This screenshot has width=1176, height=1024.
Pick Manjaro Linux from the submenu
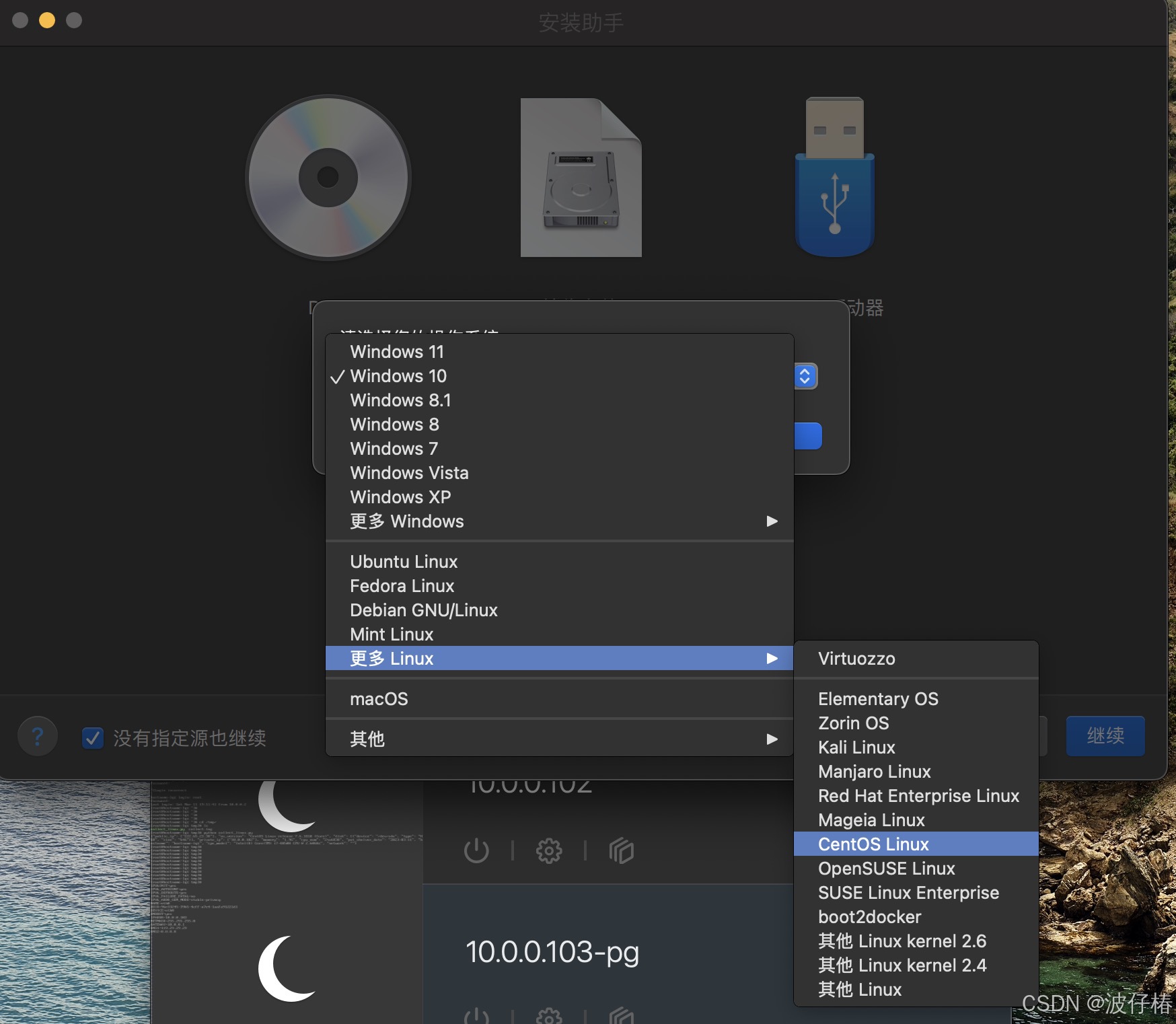click(x=916, y=772)
